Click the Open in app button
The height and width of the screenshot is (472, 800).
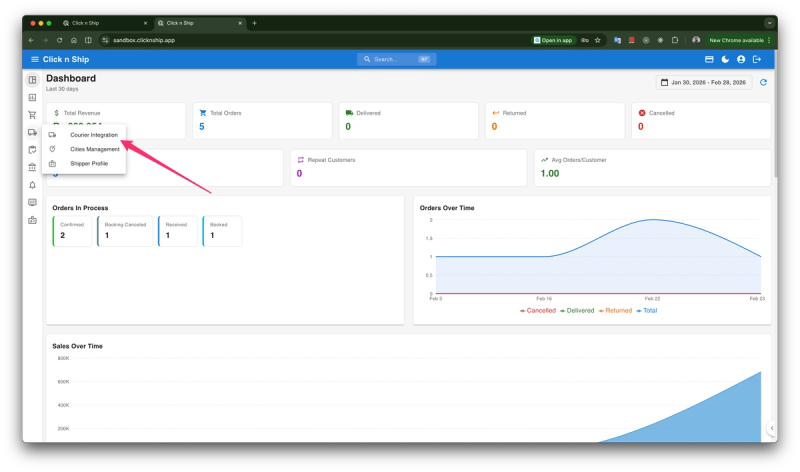[553, 40]
